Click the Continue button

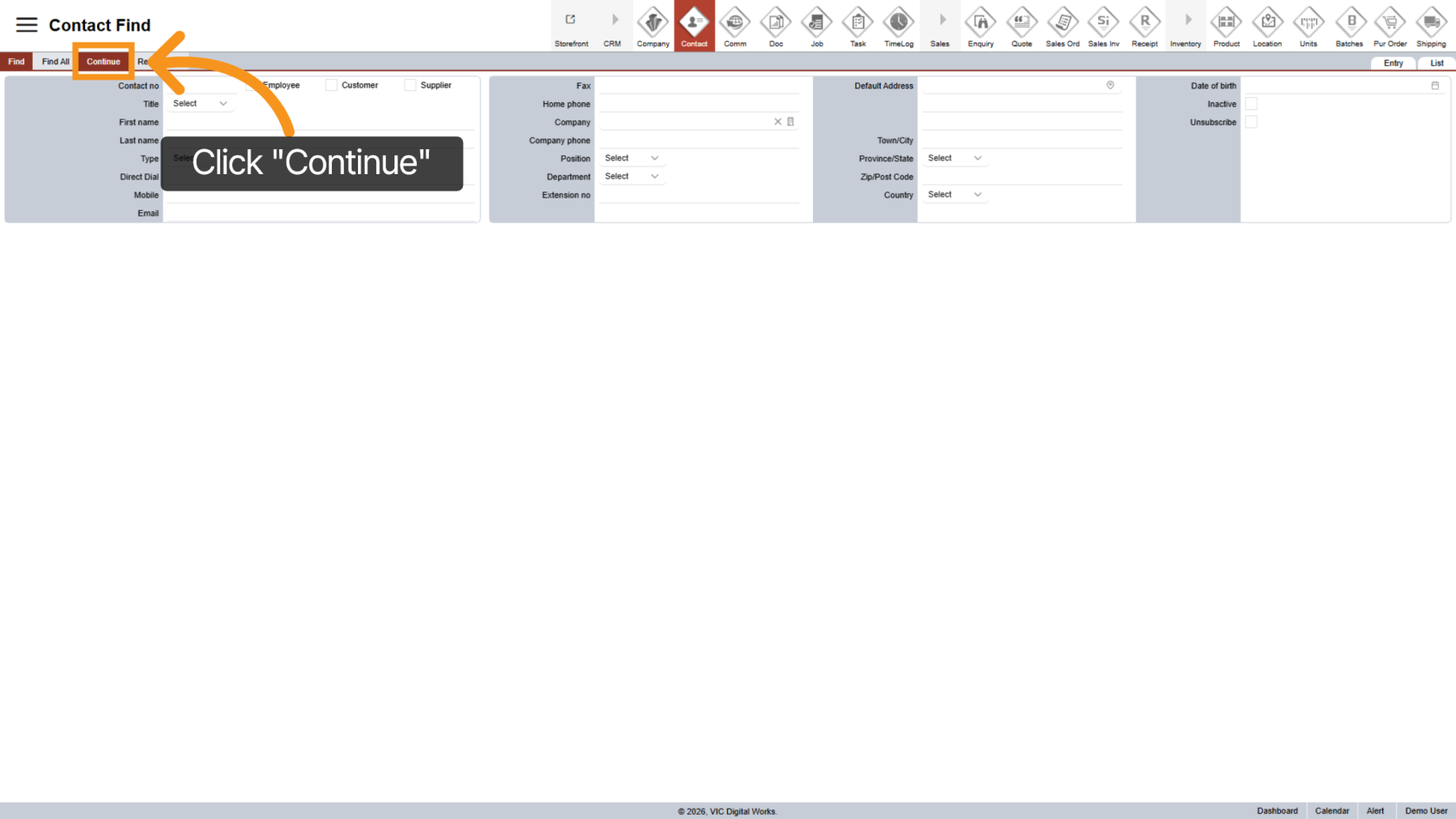point(103,61)
